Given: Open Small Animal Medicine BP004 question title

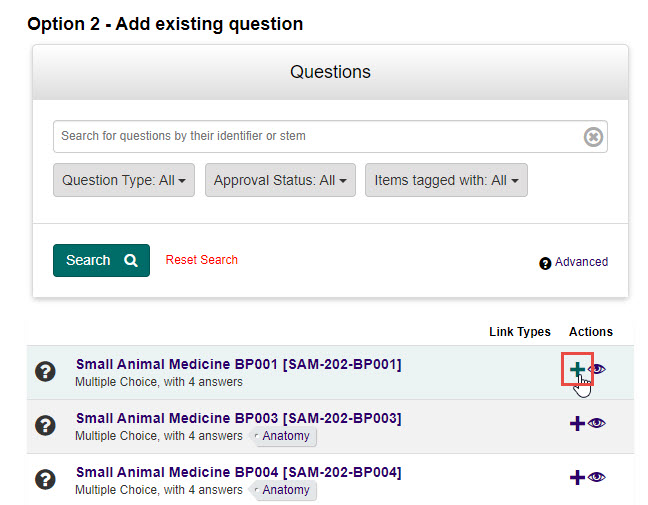Looking at the screenshot, I should coord(238,472).
